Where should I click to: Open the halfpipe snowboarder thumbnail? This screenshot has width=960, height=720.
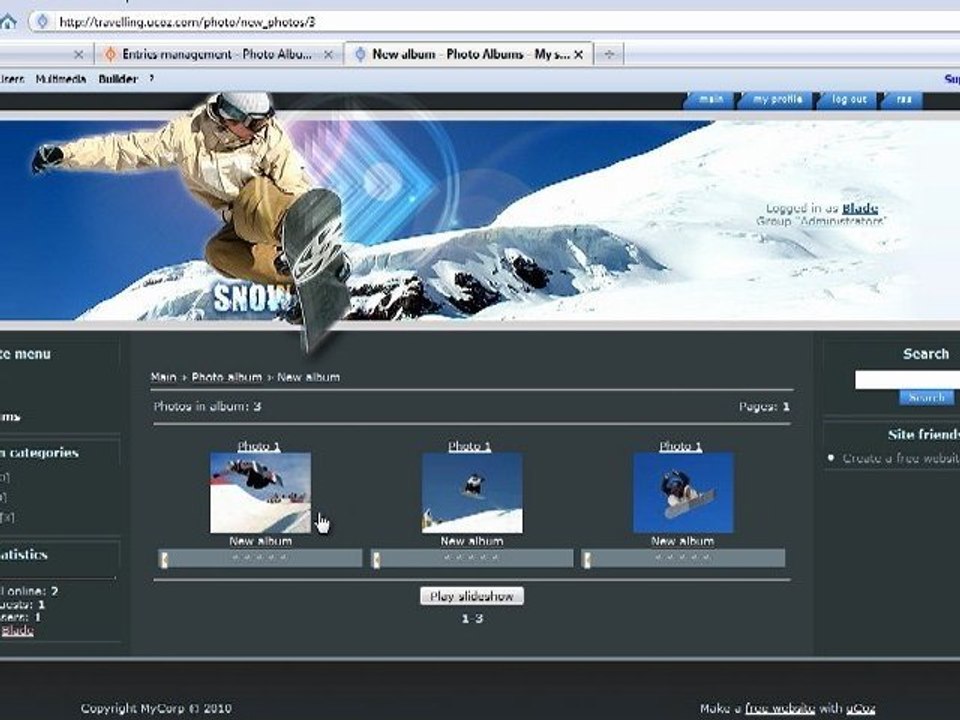click(260, 493)
